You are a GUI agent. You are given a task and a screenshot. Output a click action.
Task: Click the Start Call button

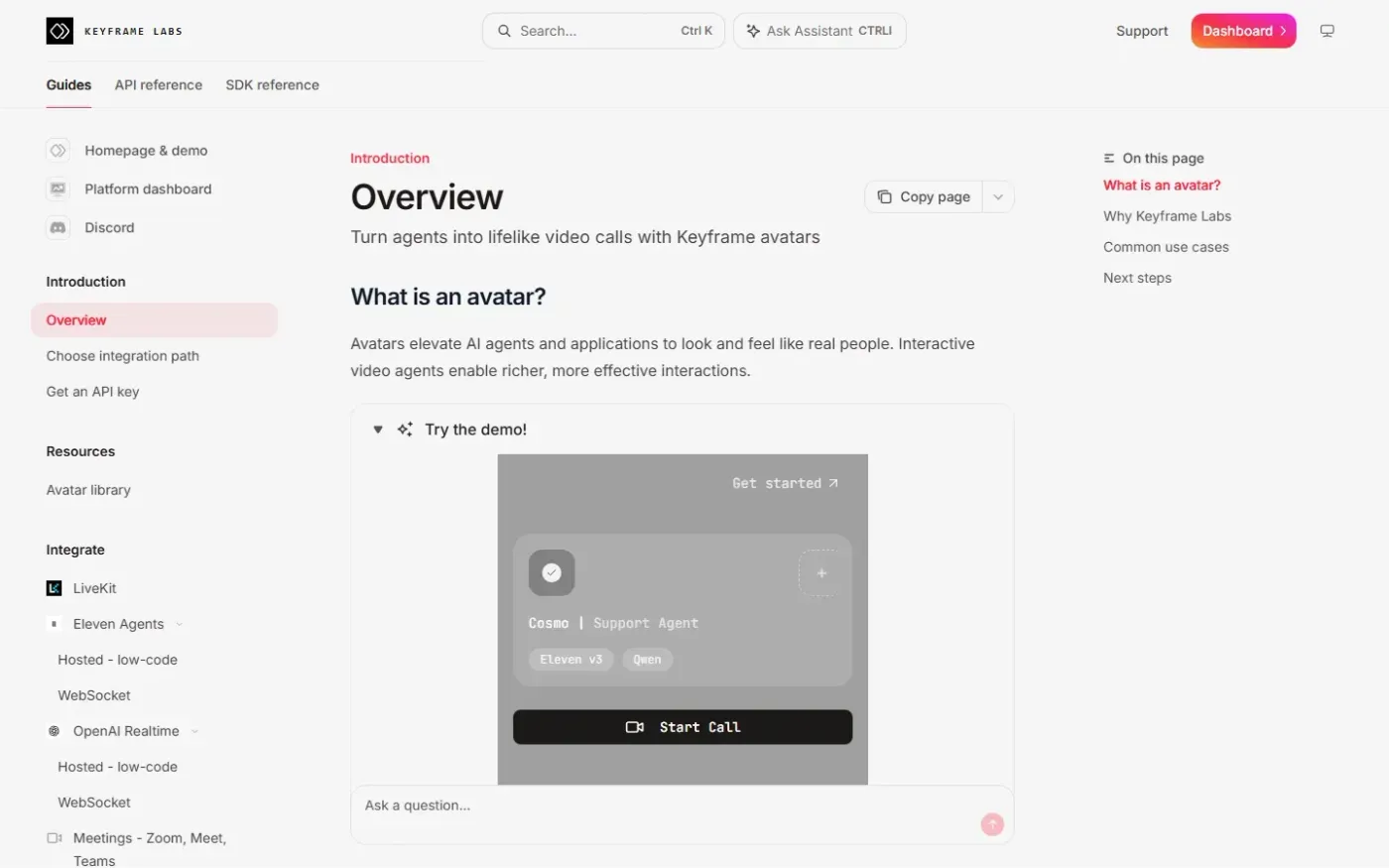pos(683,727)
